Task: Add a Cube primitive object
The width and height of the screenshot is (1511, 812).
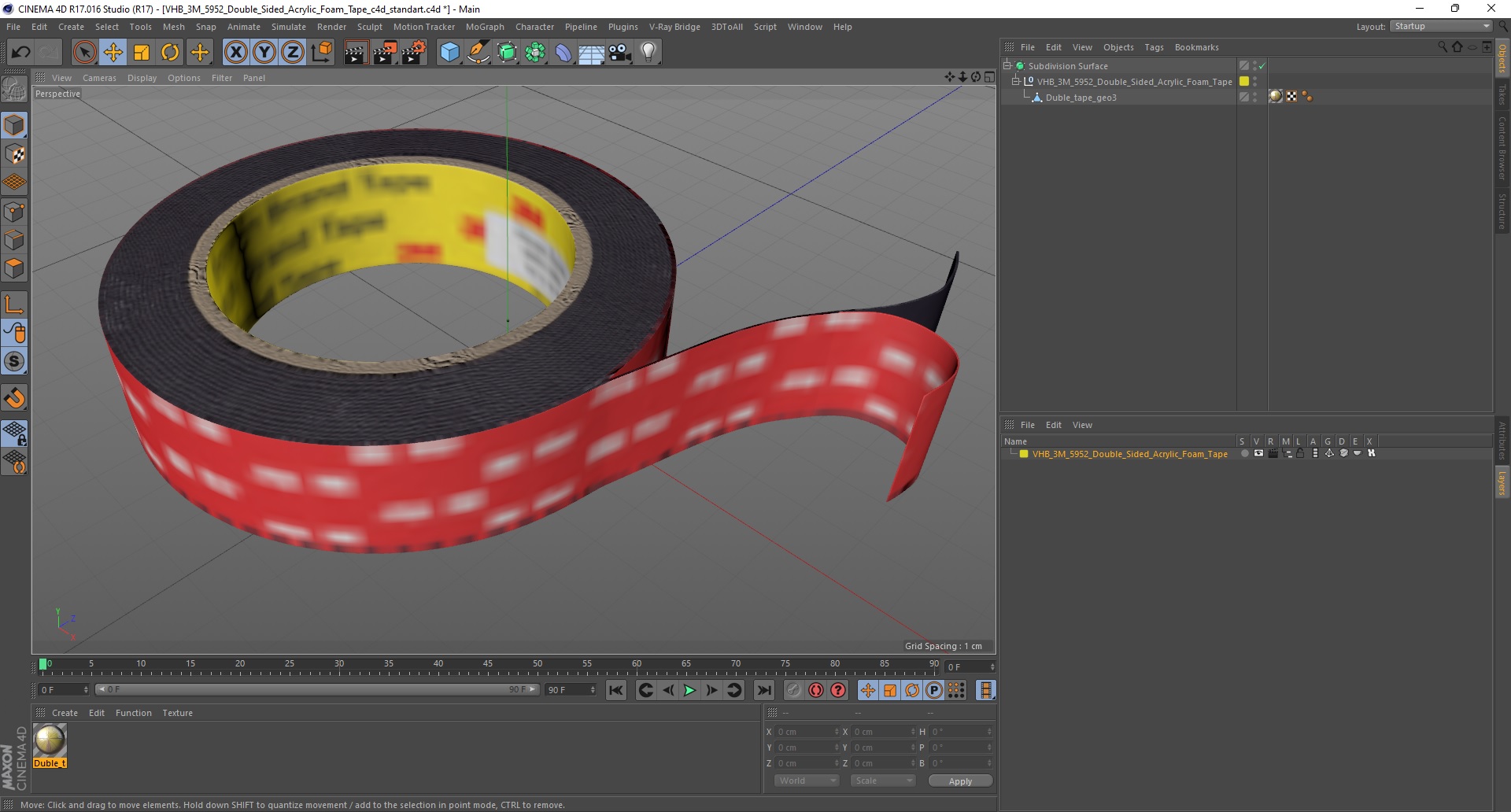Action: click(449, 53)
